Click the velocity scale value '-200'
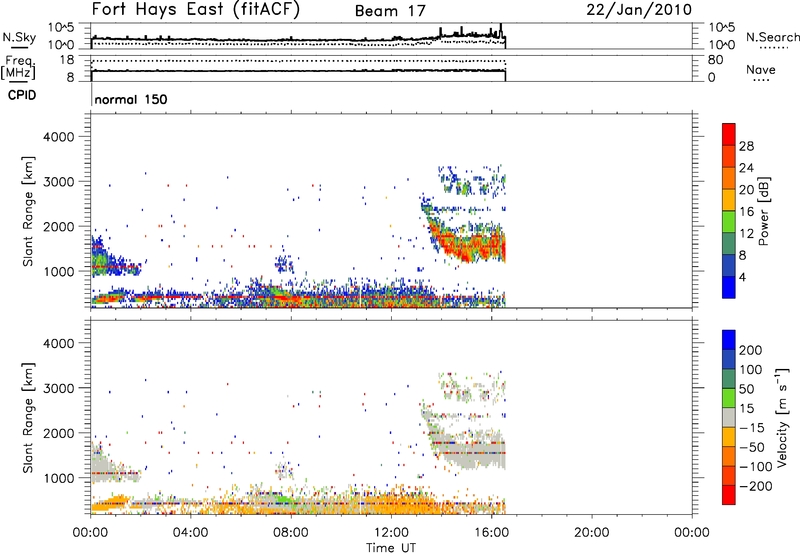The width and height of the screenshot is (800, 554). tap(755, 486)
